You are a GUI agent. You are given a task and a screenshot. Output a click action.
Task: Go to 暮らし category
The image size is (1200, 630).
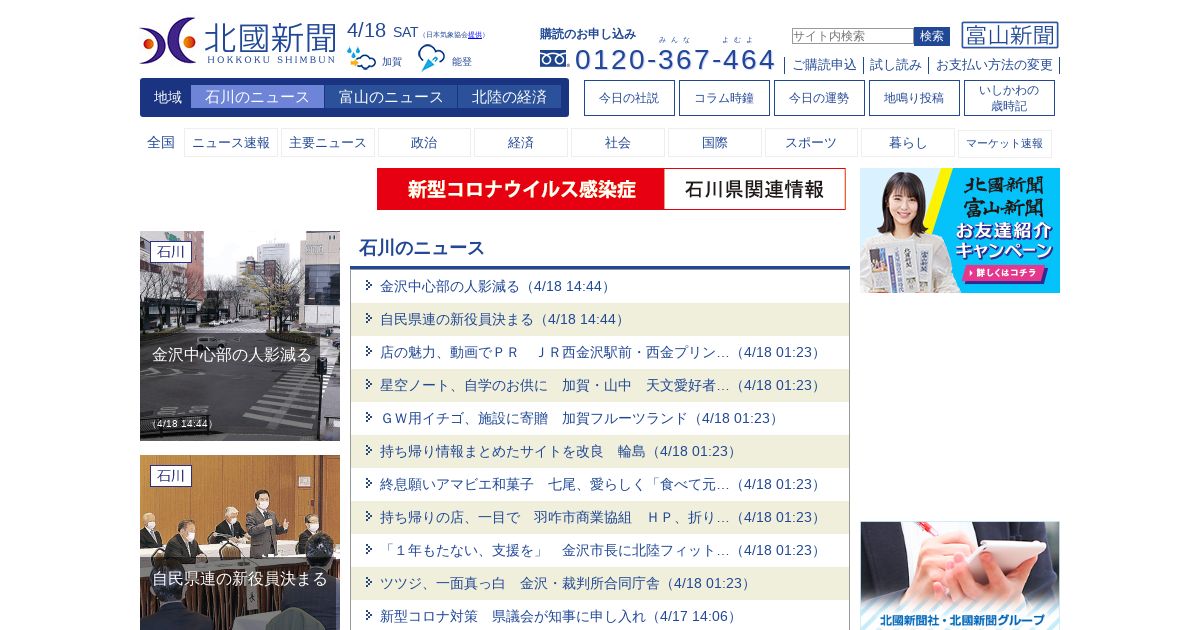click(x=908, y=143)
